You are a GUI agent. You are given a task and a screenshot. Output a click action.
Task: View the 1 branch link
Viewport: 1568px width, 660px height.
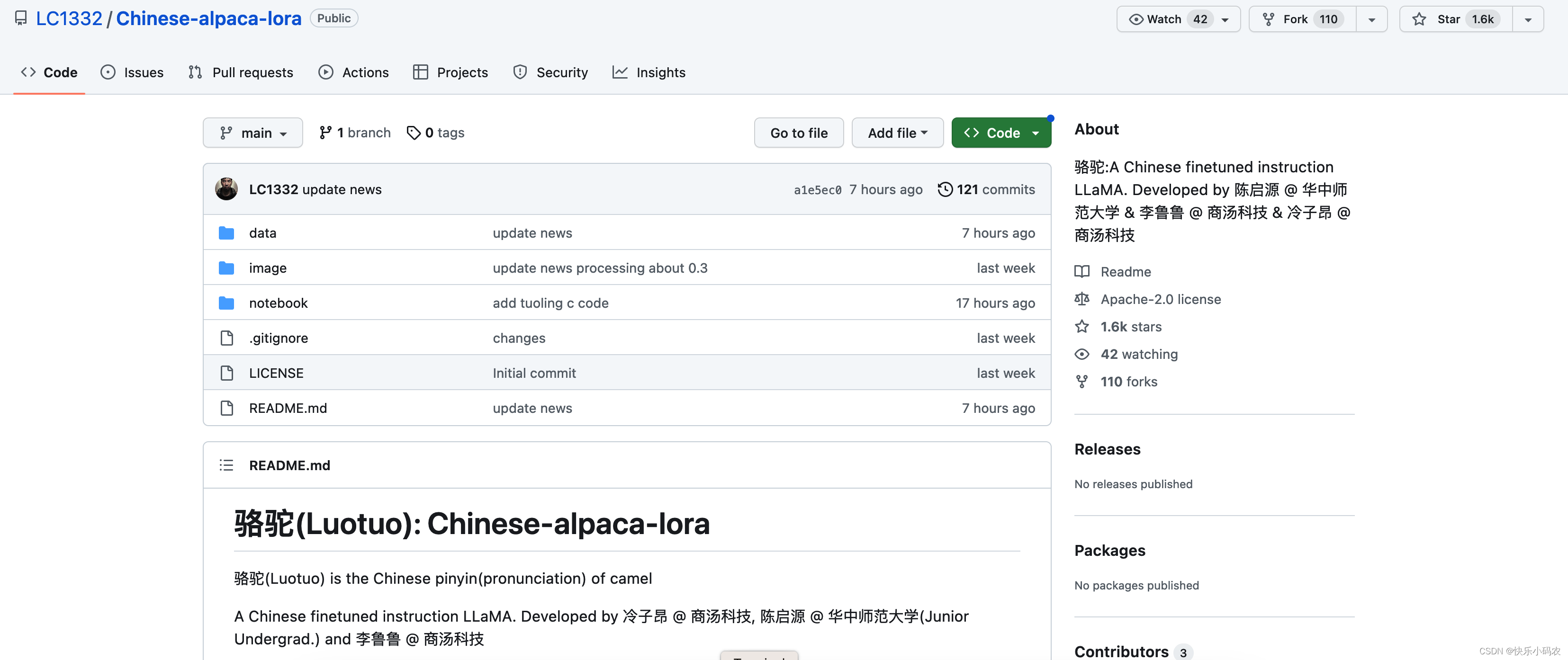click(x=355, y=133)
